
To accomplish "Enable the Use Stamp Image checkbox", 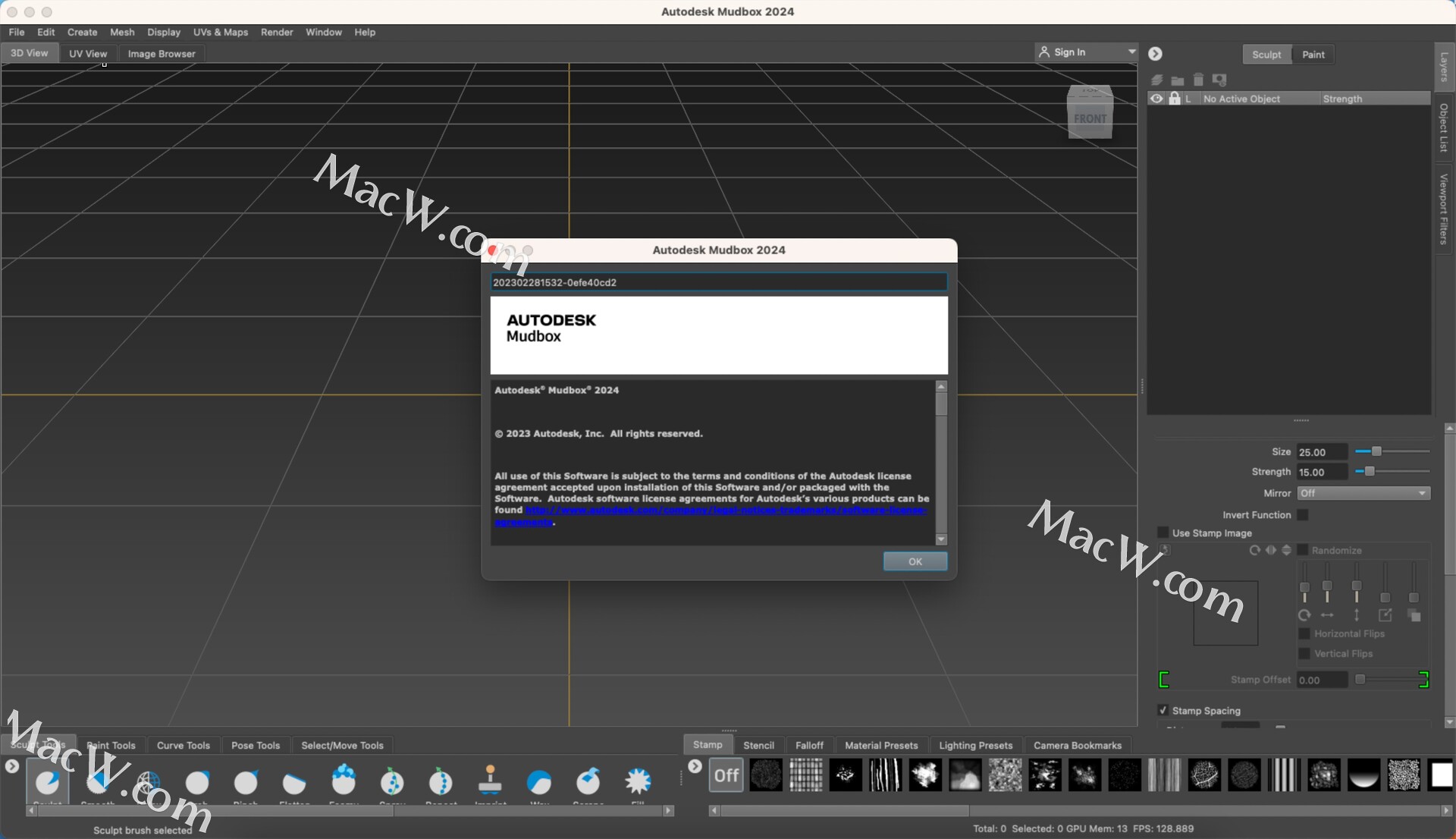I will coord(1163,533).
